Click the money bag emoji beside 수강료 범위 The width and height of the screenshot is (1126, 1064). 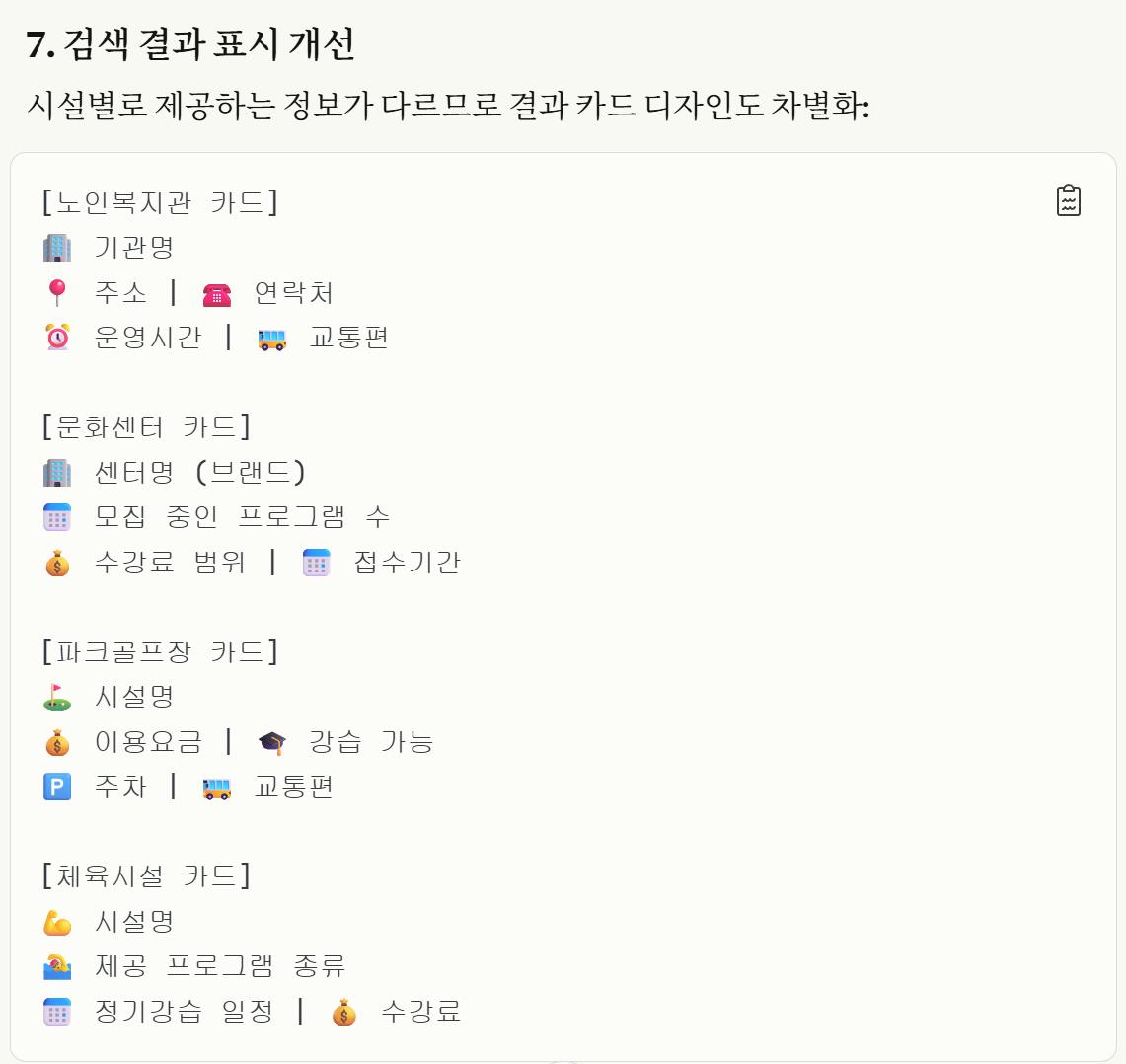pos(57,563)
